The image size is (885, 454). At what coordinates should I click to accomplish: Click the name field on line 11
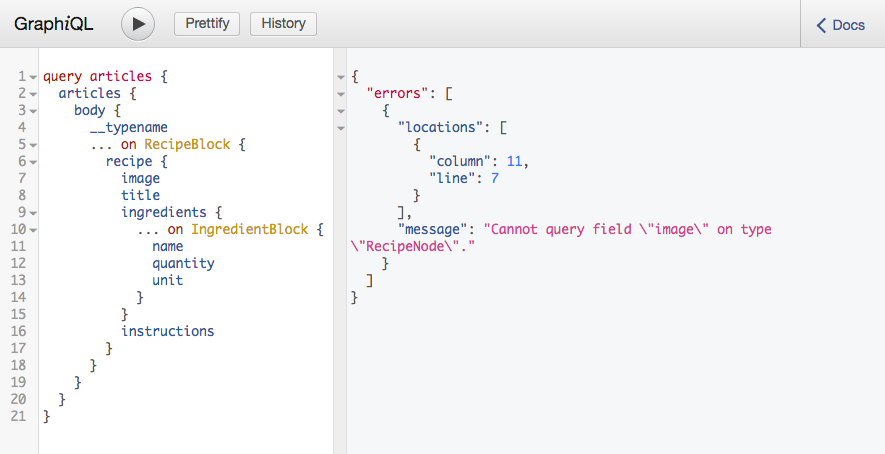[168, 246]
